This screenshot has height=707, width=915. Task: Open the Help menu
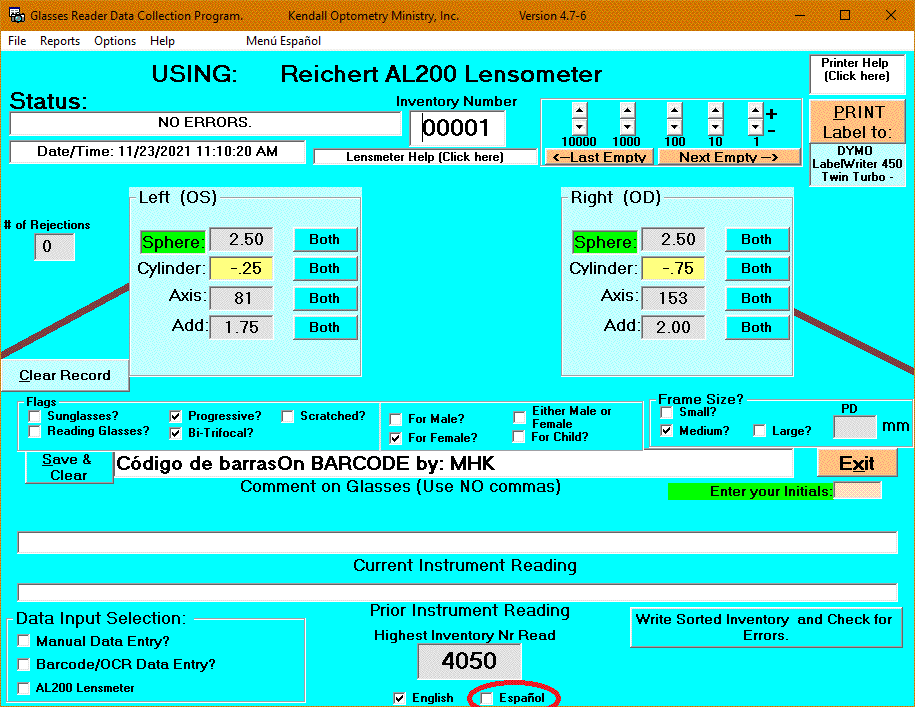point(162,41)
